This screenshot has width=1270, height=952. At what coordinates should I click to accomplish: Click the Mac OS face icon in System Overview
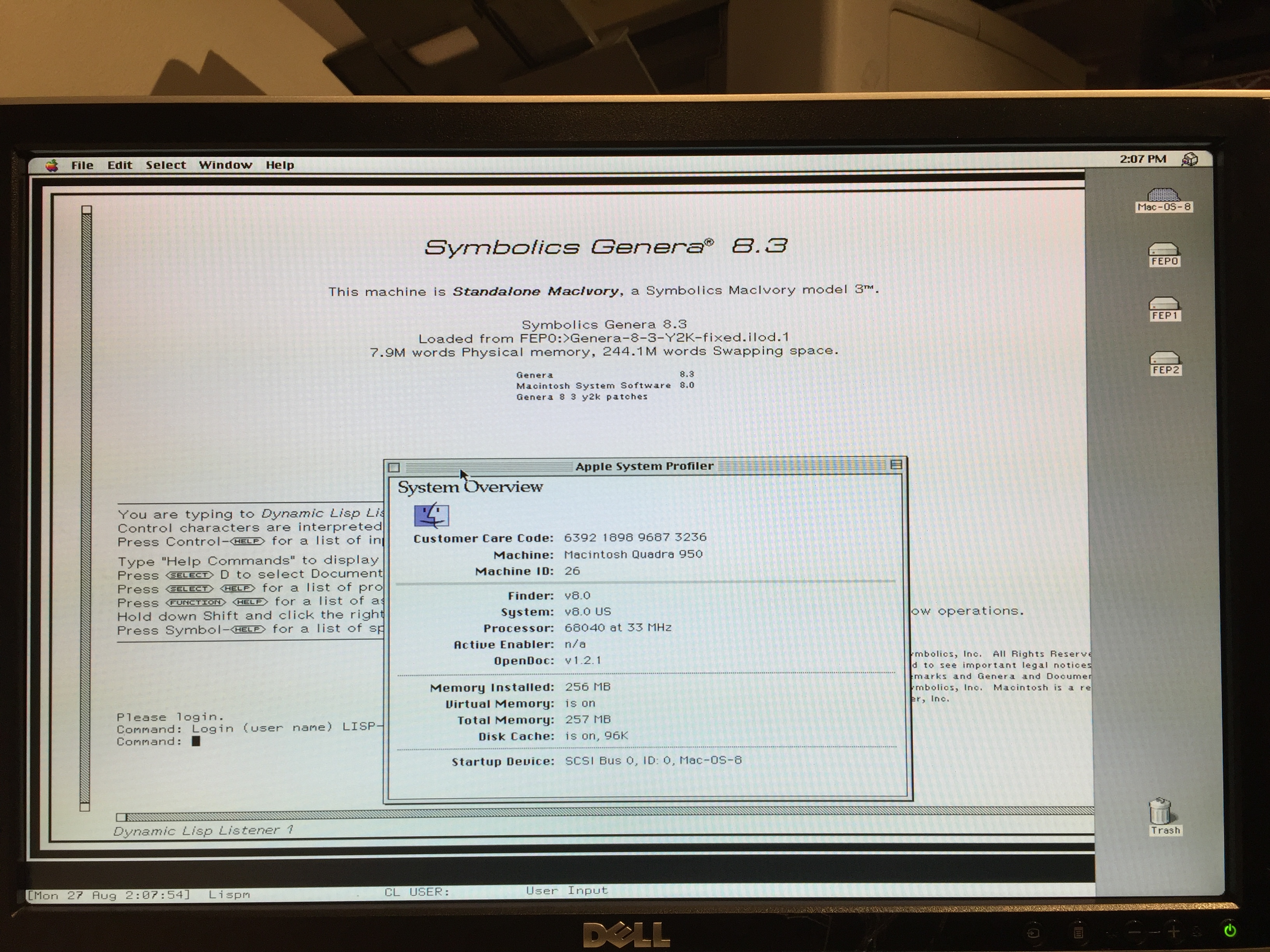(431, 515)
